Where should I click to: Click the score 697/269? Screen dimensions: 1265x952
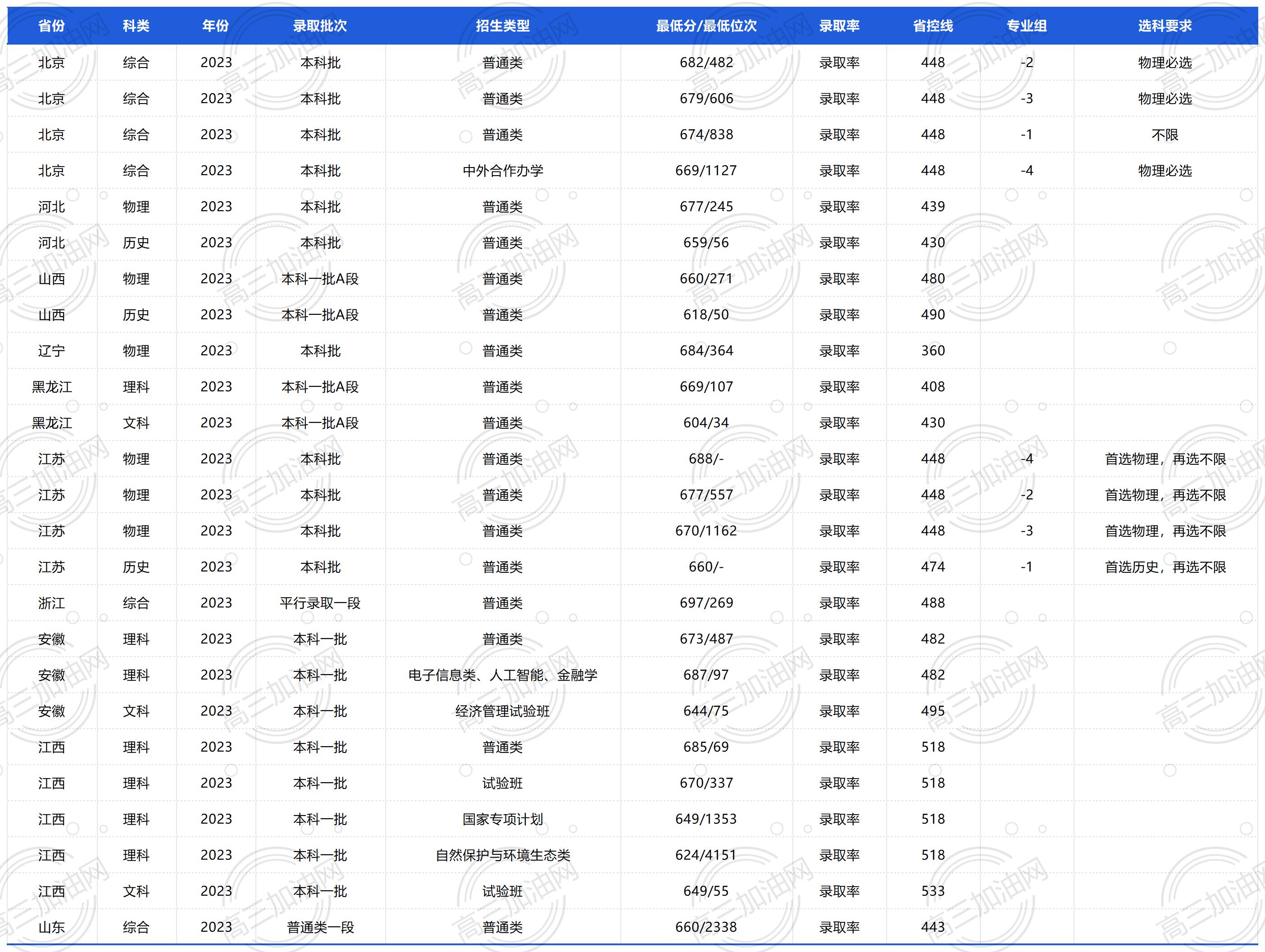706,603
